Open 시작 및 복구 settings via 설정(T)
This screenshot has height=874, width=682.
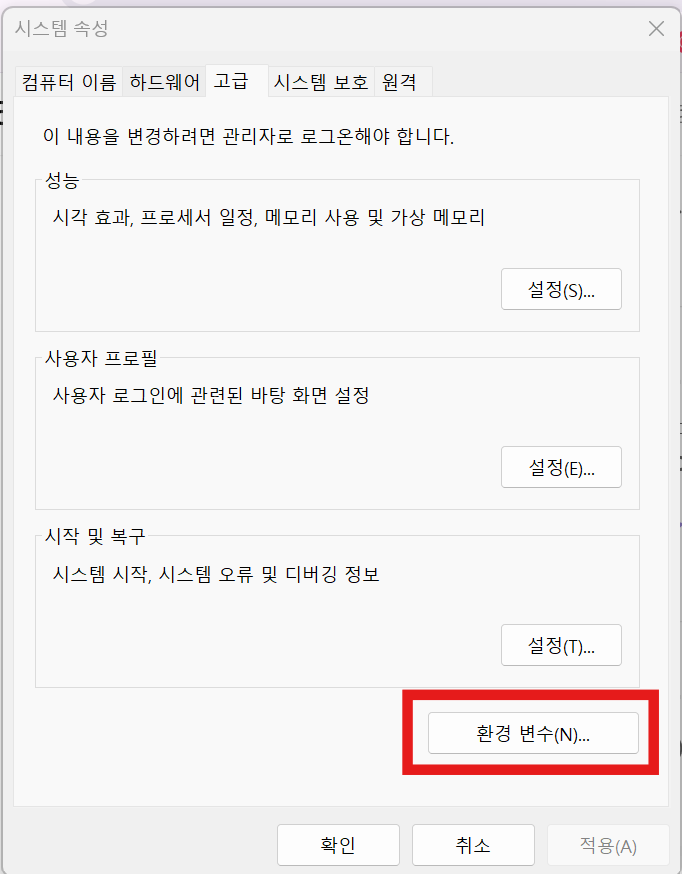coord(561,645)
